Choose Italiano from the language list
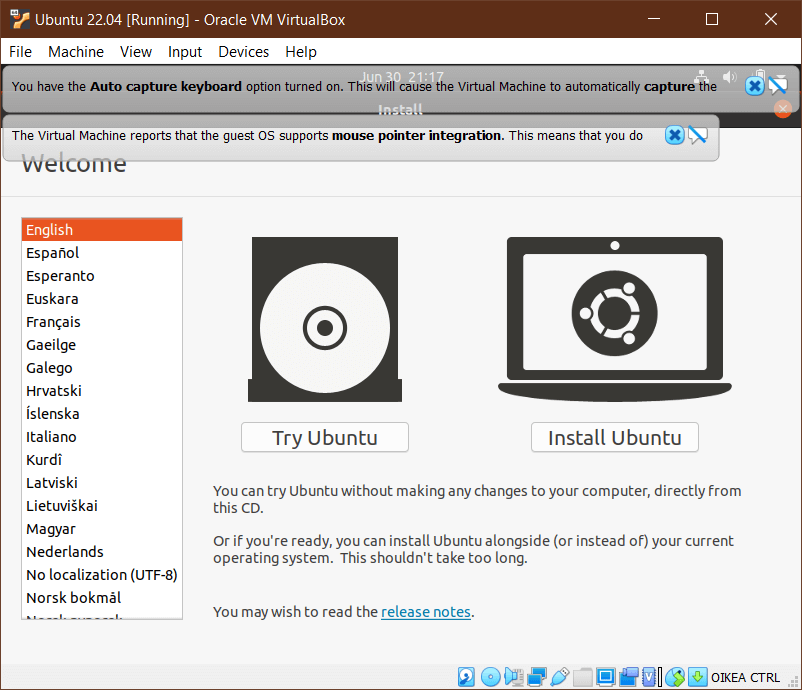 (x=102, y=437)
